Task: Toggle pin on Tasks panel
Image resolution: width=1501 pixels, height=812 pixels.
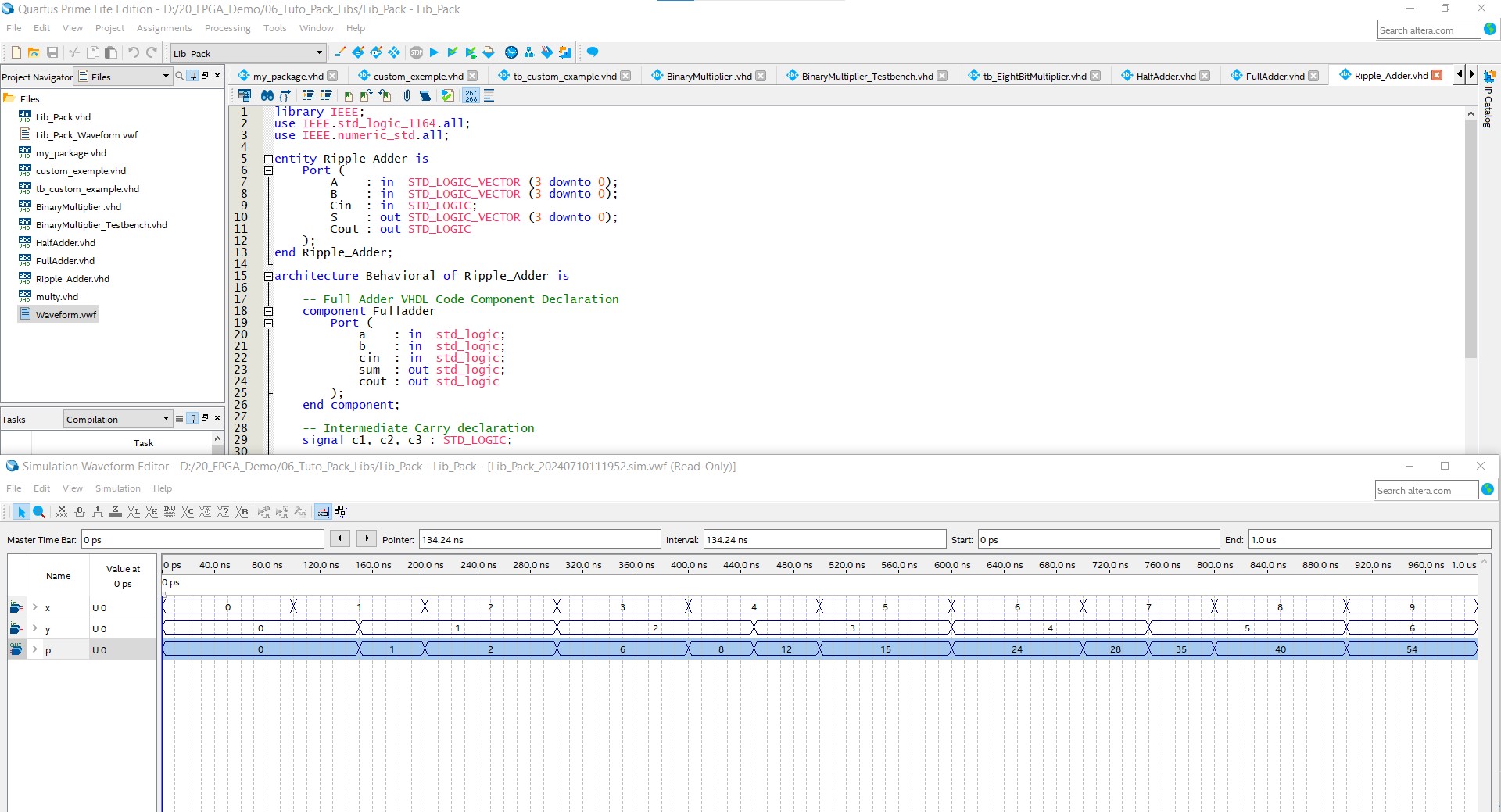Action: [193, 418]
